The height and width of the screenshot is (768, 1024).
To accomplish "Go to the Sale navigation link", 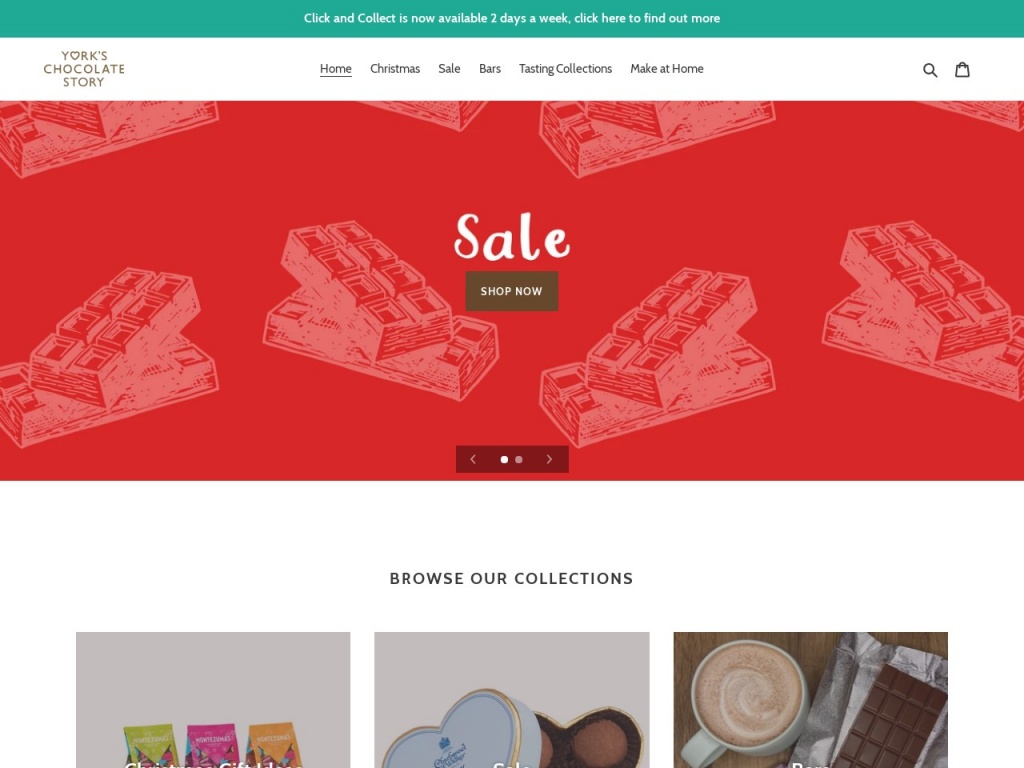I will [449, 69].
